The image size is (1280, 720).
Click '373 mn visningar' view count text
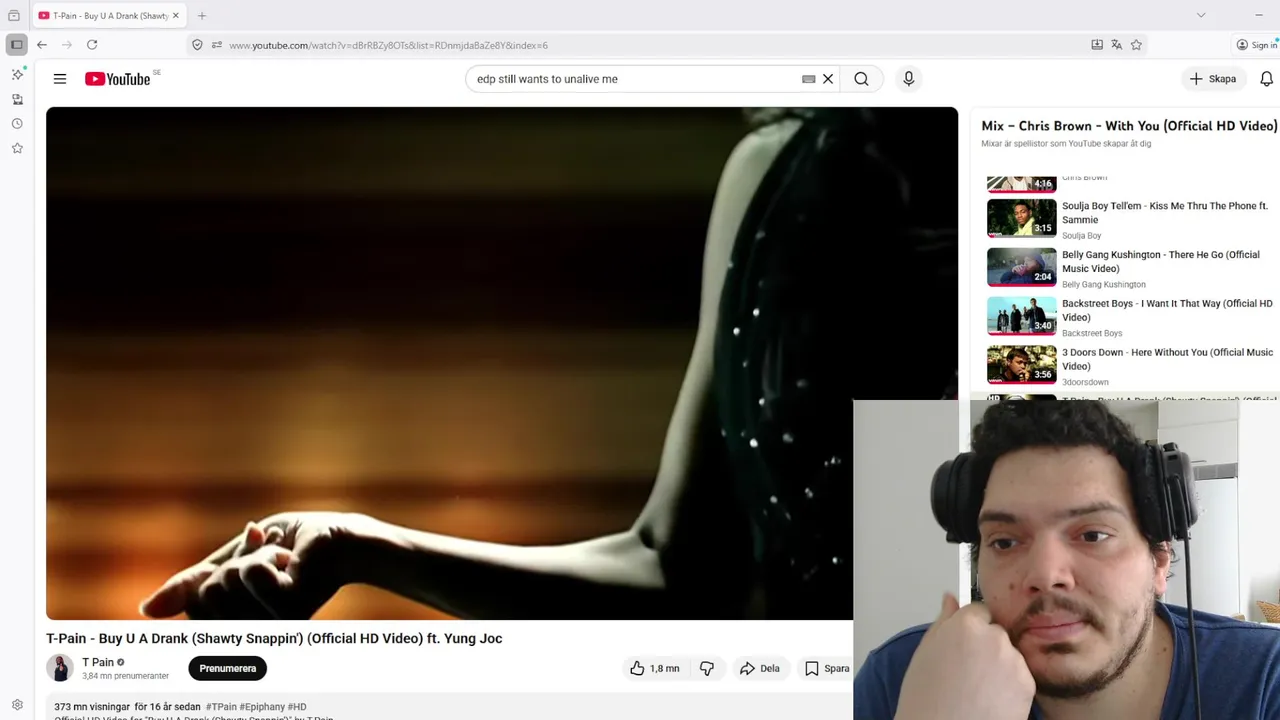91,707
